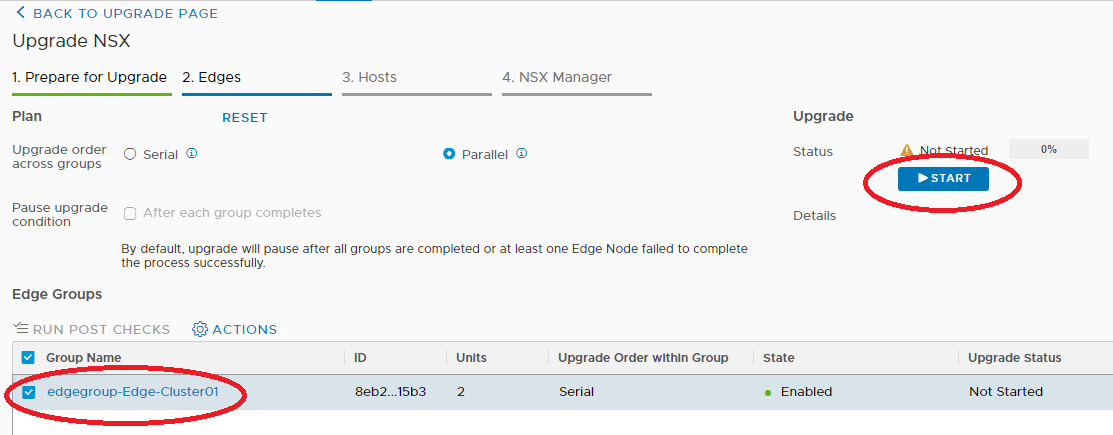Image resolution: width=1113 pixels, height=435 pixels.
Task: Click the RESET plan link
Action: (x=245, y=118)
